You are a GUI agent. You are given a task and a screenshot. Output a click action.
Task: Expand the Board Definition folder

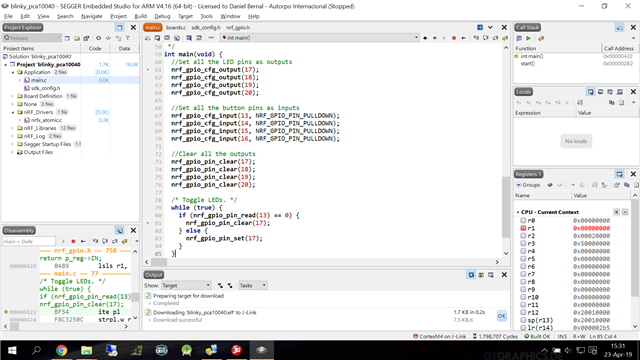point(13,96)
